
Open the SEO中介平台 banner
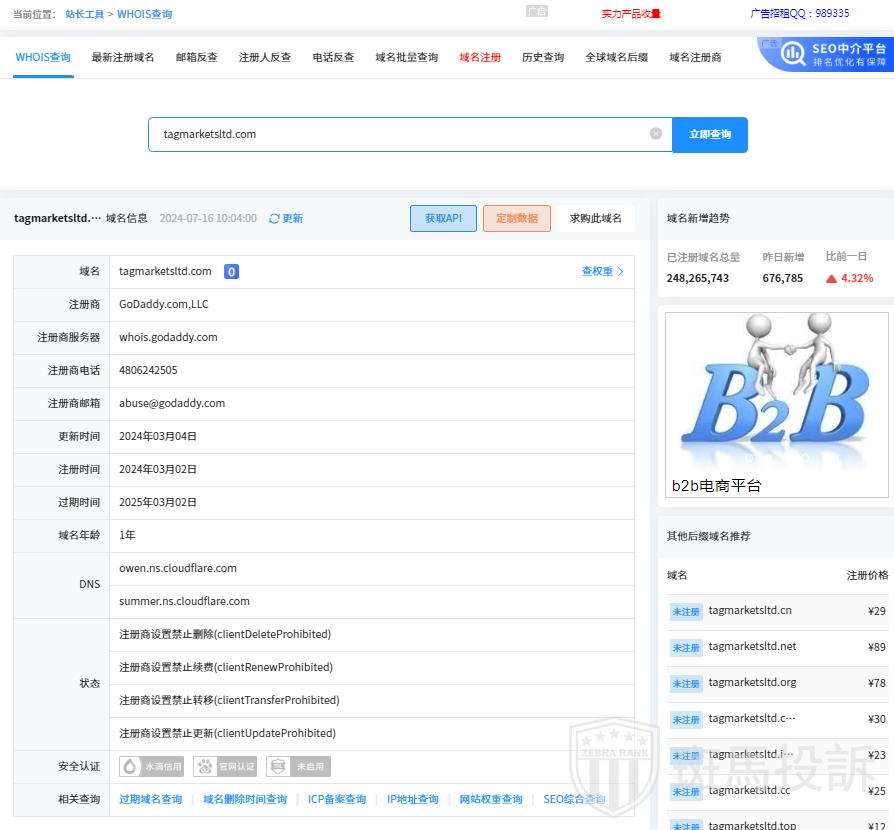[x=826, y=54]
